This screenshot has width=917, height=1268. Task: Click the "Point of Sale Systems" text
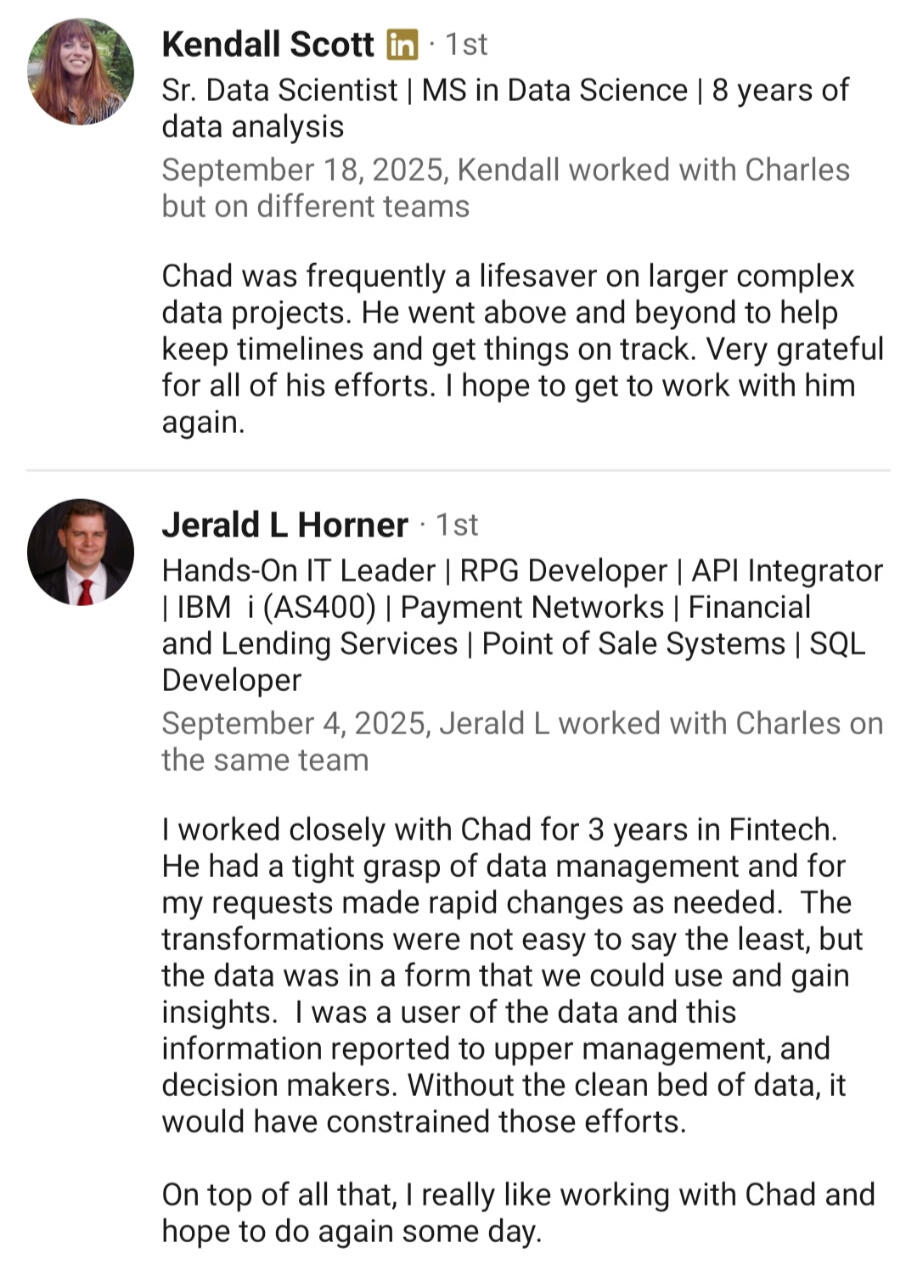(633, 643)
